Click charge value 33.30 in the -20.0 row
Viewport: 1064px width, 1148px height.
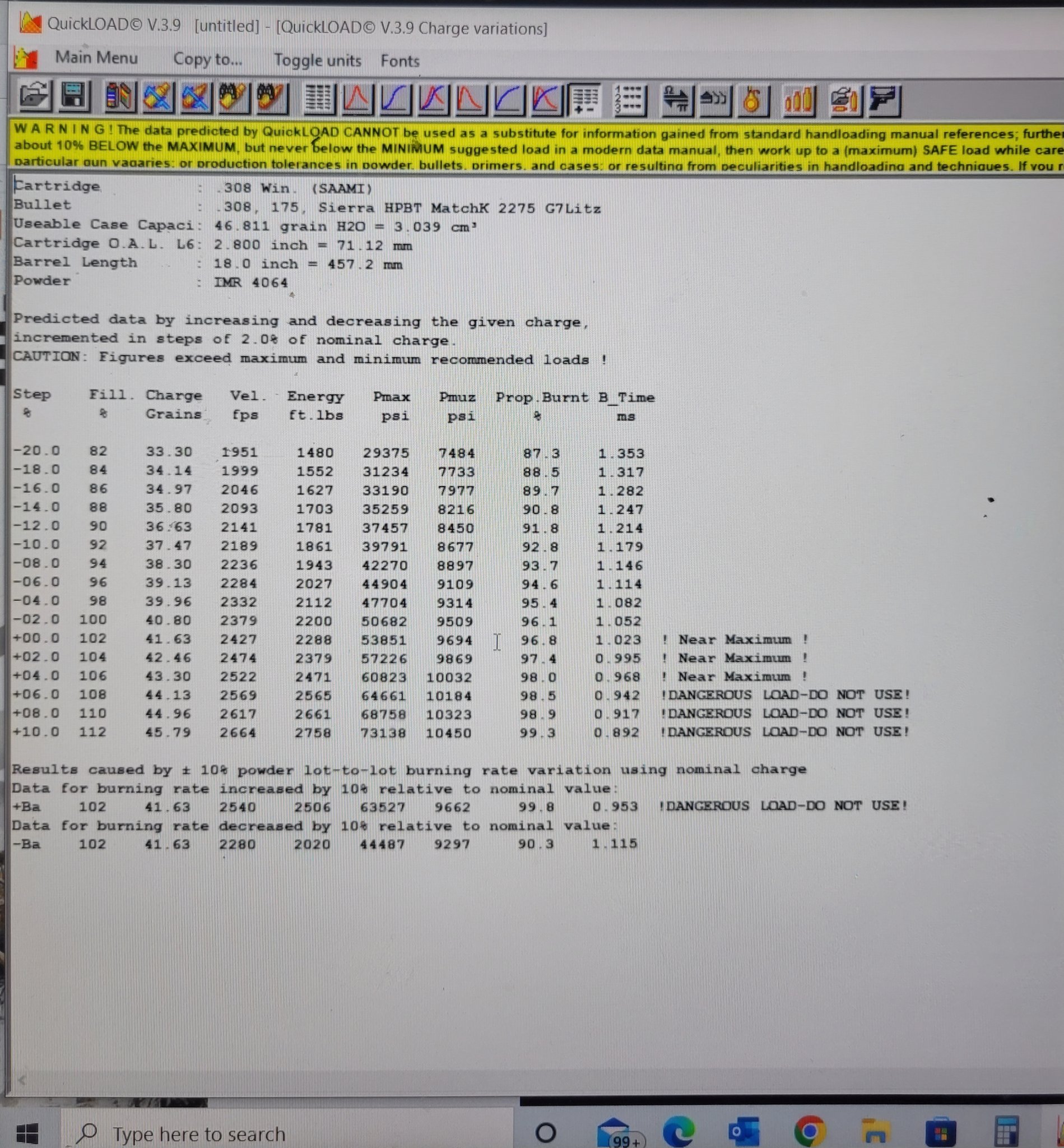[x=169, y=452]
